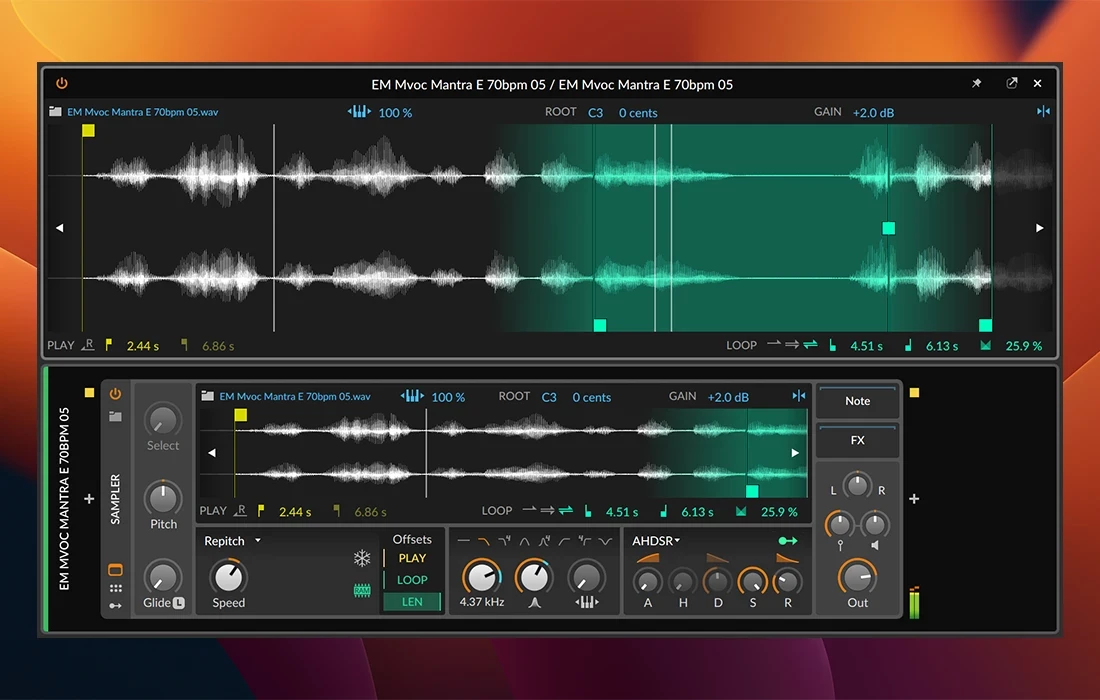
Task: Switch to the FX tab
Action: (856, 440)
